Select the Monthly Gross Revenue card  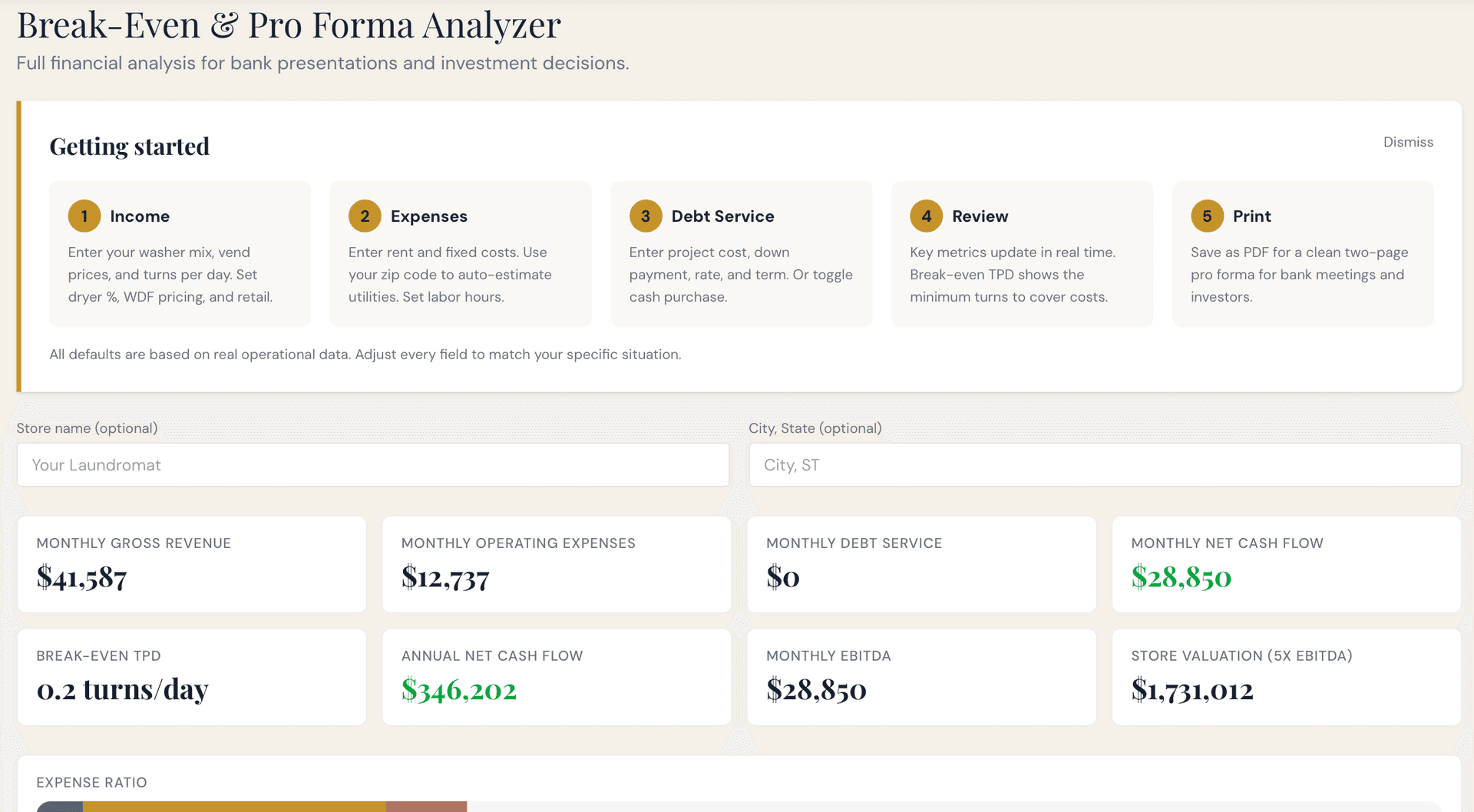pyautogui.click(x=191, y=564)
